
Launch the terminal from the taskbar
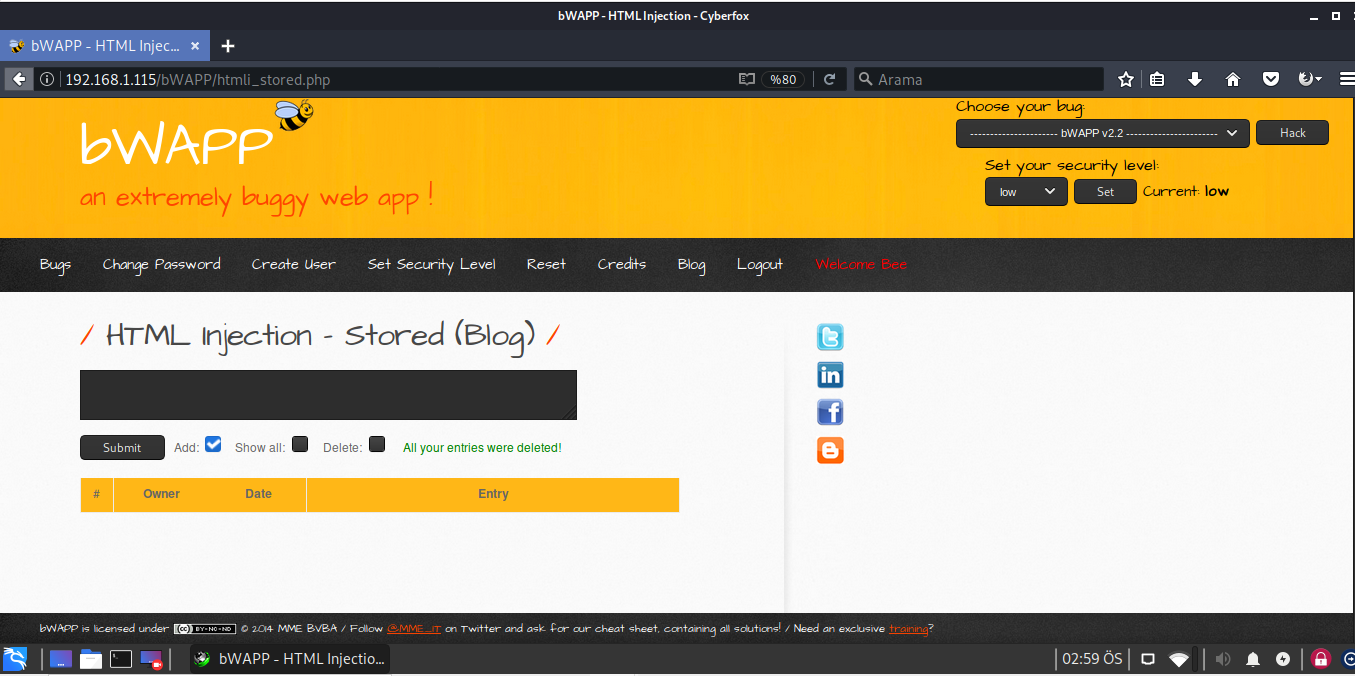tap(121, 659)
